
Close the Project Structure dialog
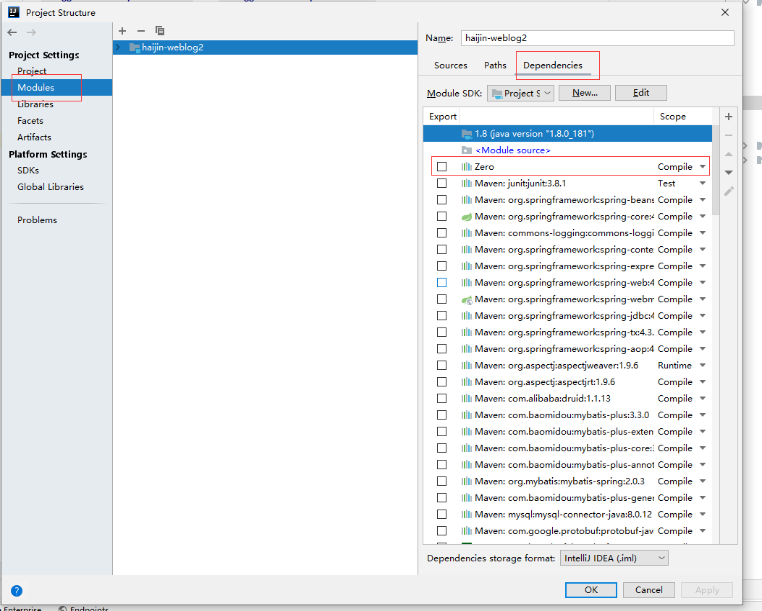click(725, 12)
